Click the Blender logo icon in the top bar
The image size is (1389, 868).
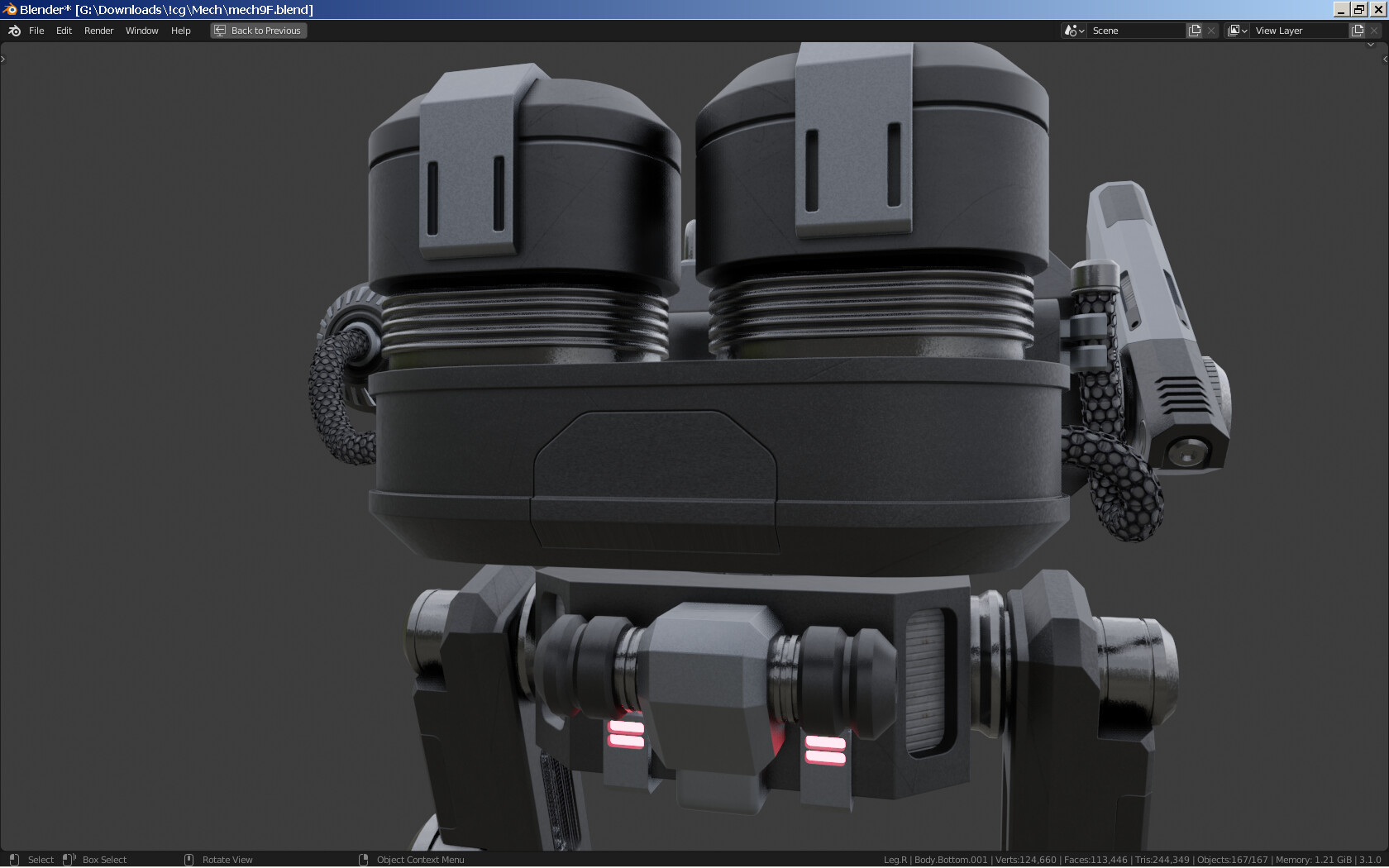(13, 31)
